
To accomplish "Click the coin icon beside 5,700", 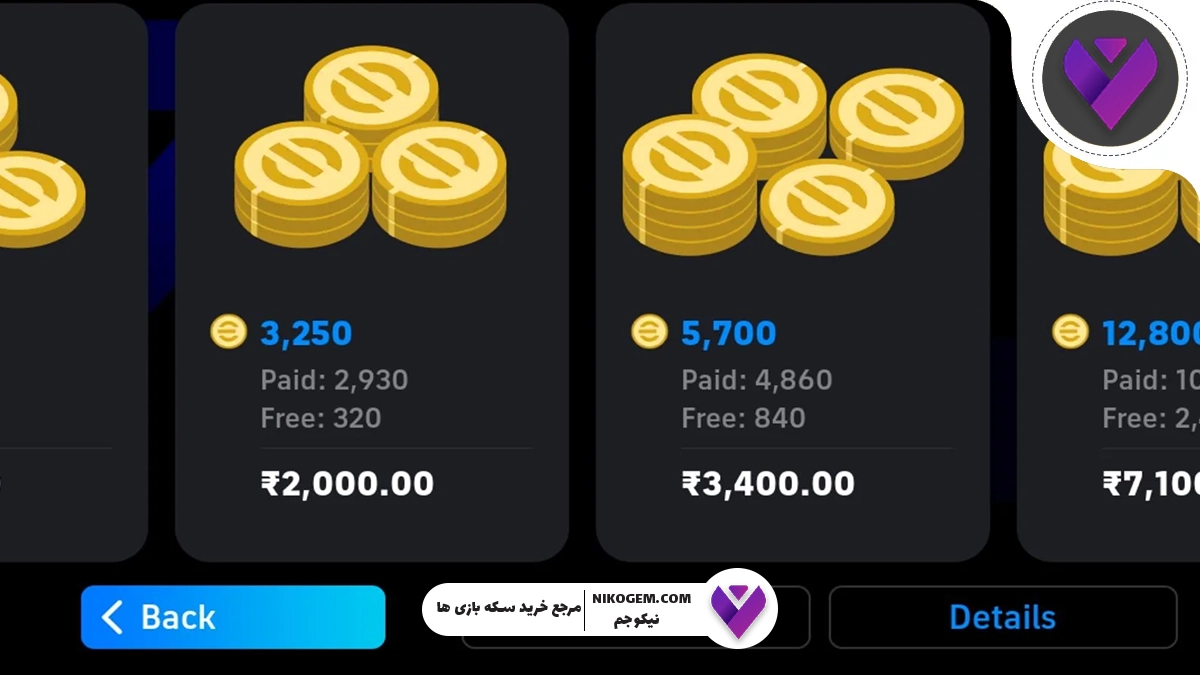I will coord(649,332).
